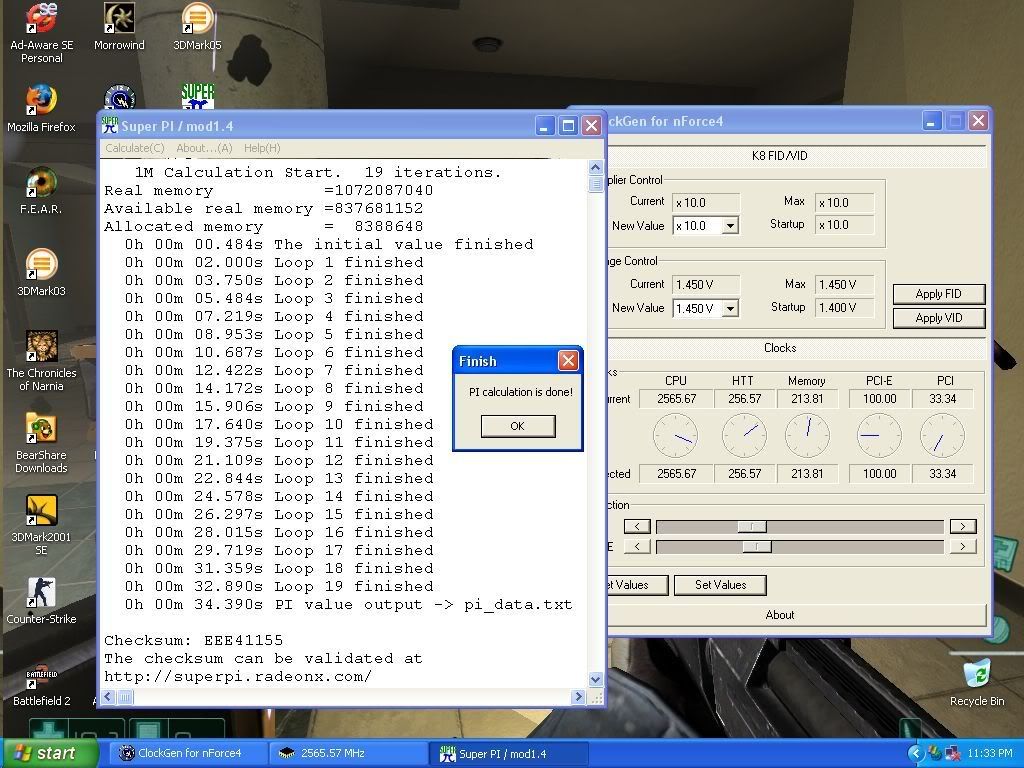The width and height of the screenshot is (1024, 768).
Task: Launch the Counter-Strike desktop shortcut
Action: [x=41, y=593]
